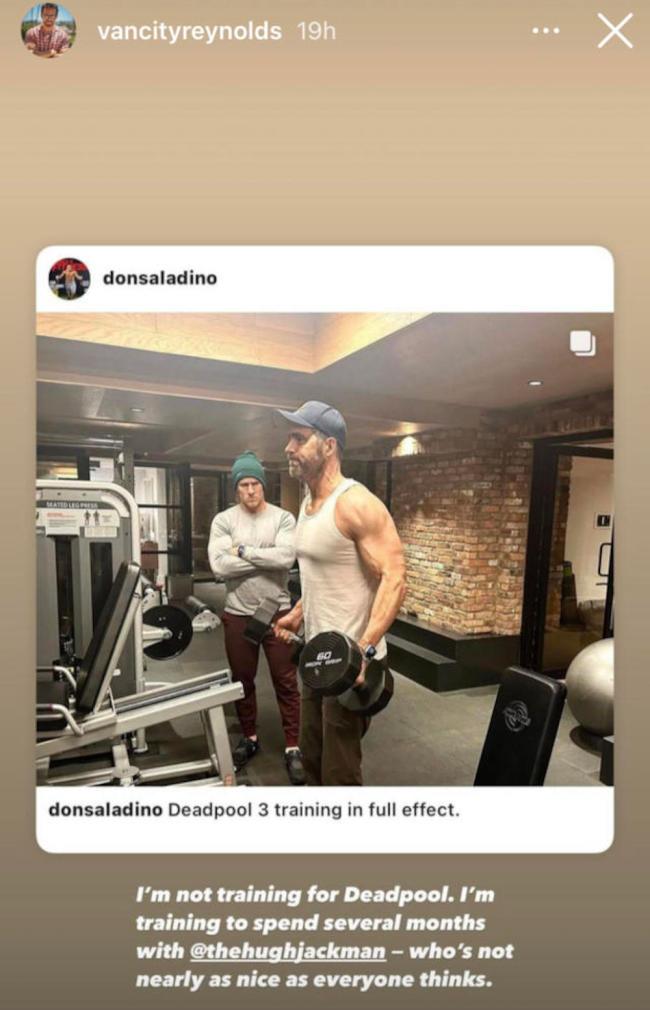Tap the black weight bench backrest
The height and width of the screenshot is (1010, 650).
click(x=521, y=726)
